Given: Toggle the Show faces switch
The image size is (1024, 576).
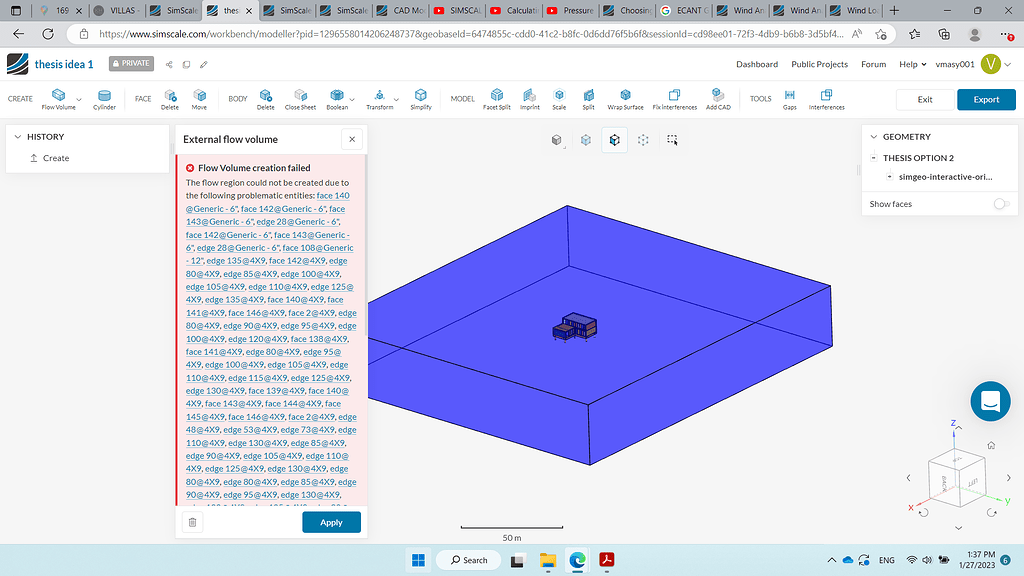Looking at the screenshot, I should coord(1000,201).
